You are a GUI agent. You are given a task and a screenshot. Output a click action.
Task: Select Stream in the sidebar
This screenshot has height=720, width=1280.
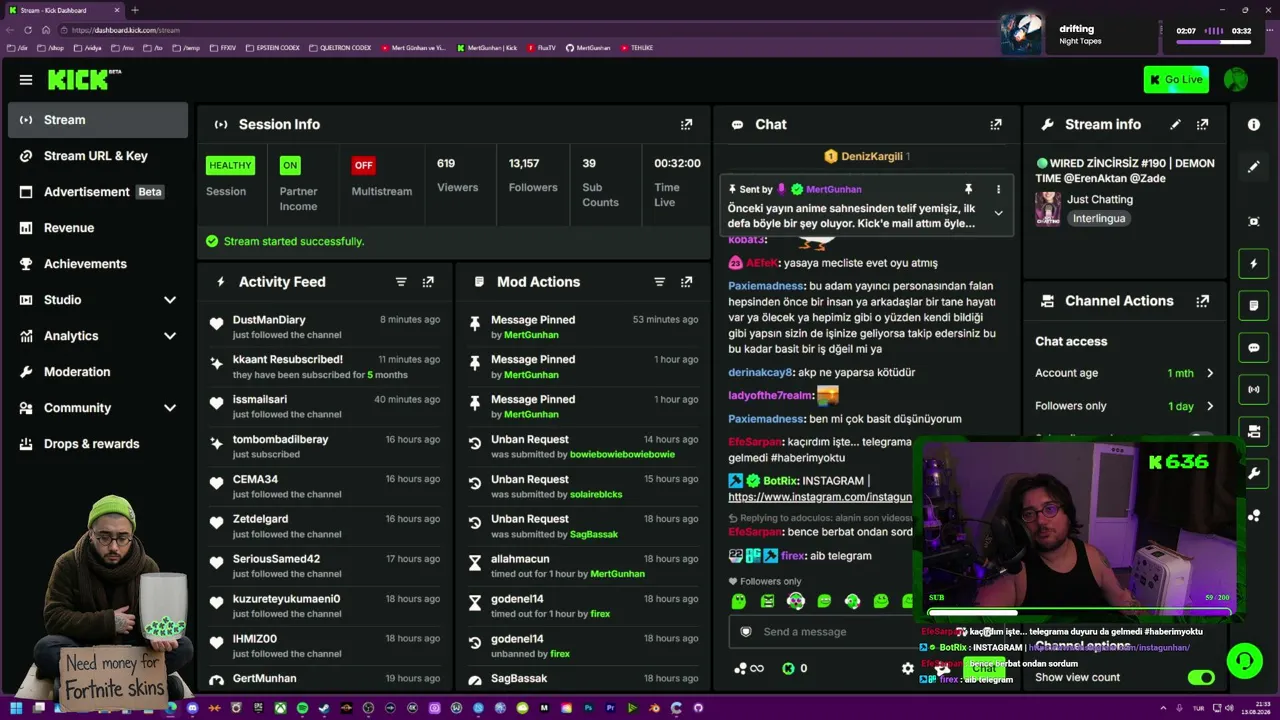click(98, 120)
